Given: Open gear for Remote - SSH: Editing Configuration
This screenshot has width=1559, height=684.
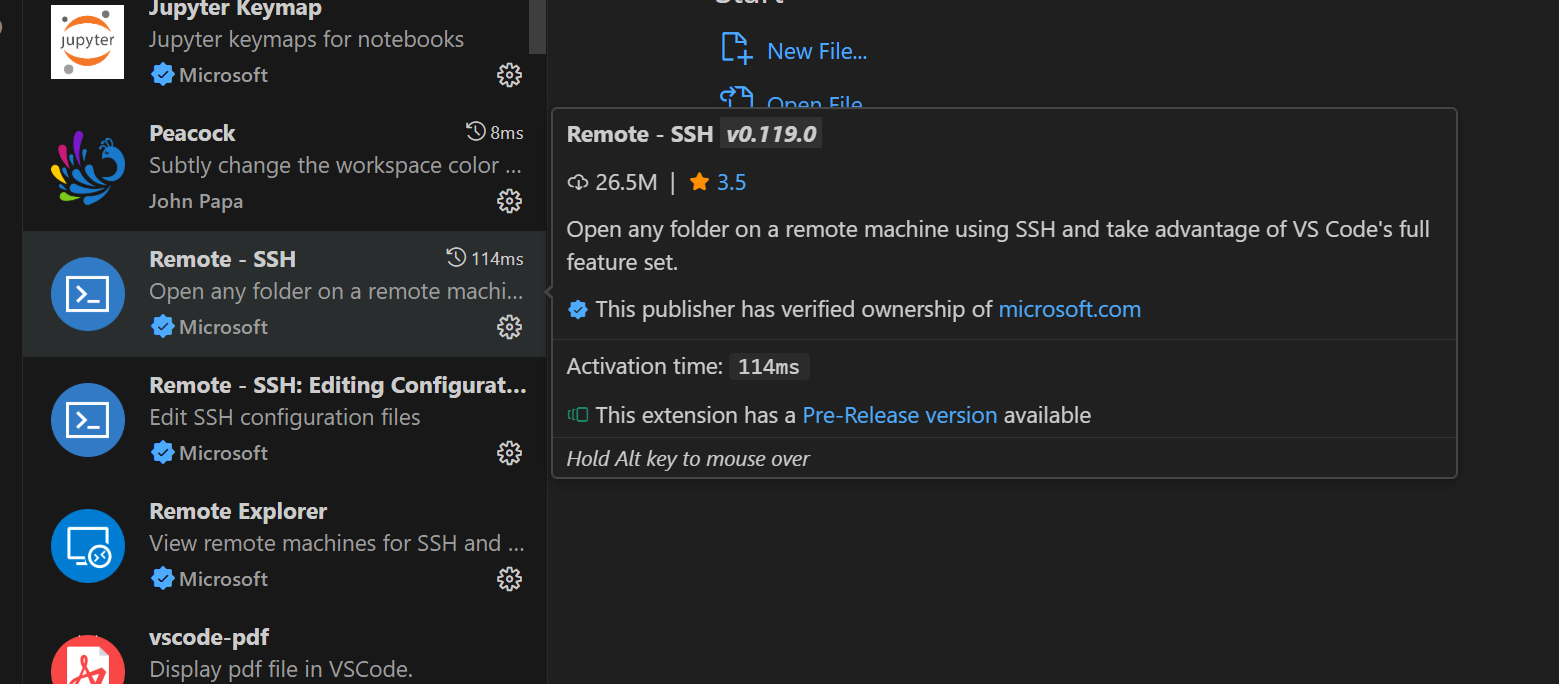Looking at the screenshot, I should [510, 453].
